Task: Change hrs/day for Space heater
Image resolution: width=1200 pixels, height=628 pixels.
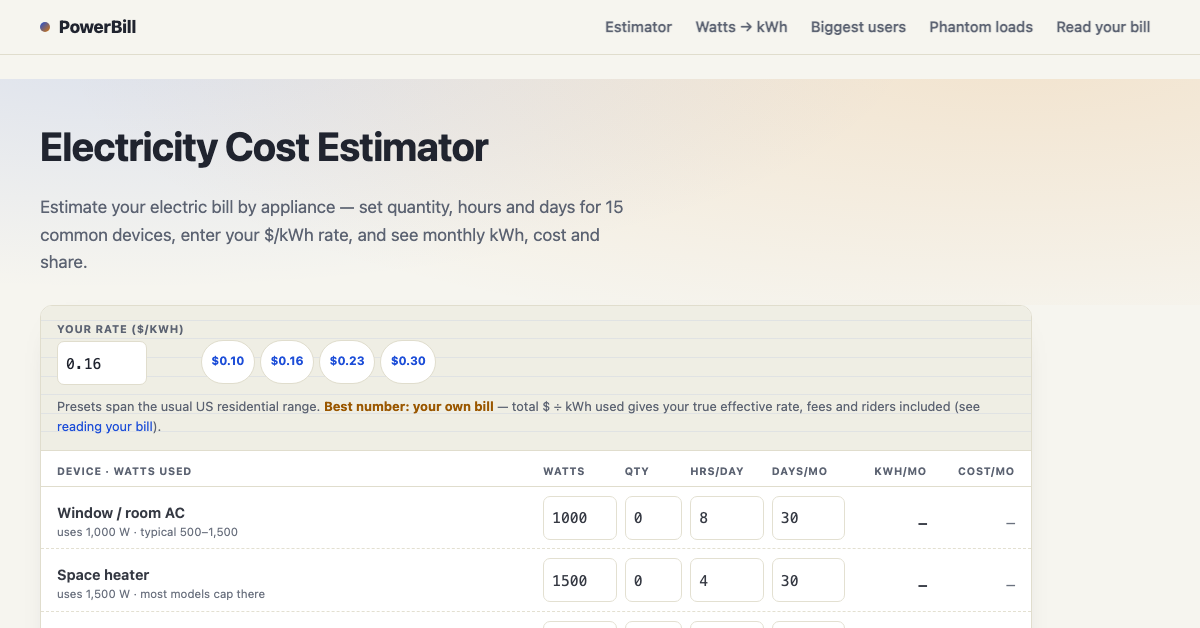Action: [727, 580]
